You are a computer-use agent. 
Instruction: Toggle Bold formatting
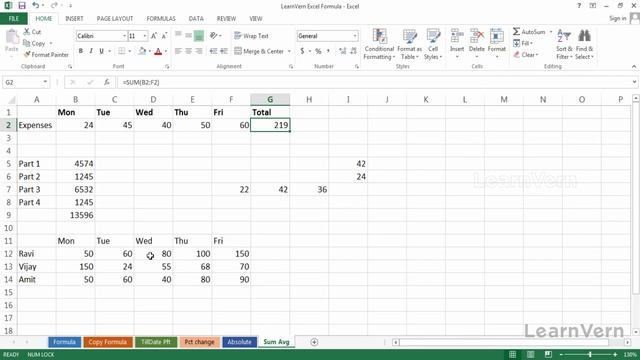click(x=81, y=51)
